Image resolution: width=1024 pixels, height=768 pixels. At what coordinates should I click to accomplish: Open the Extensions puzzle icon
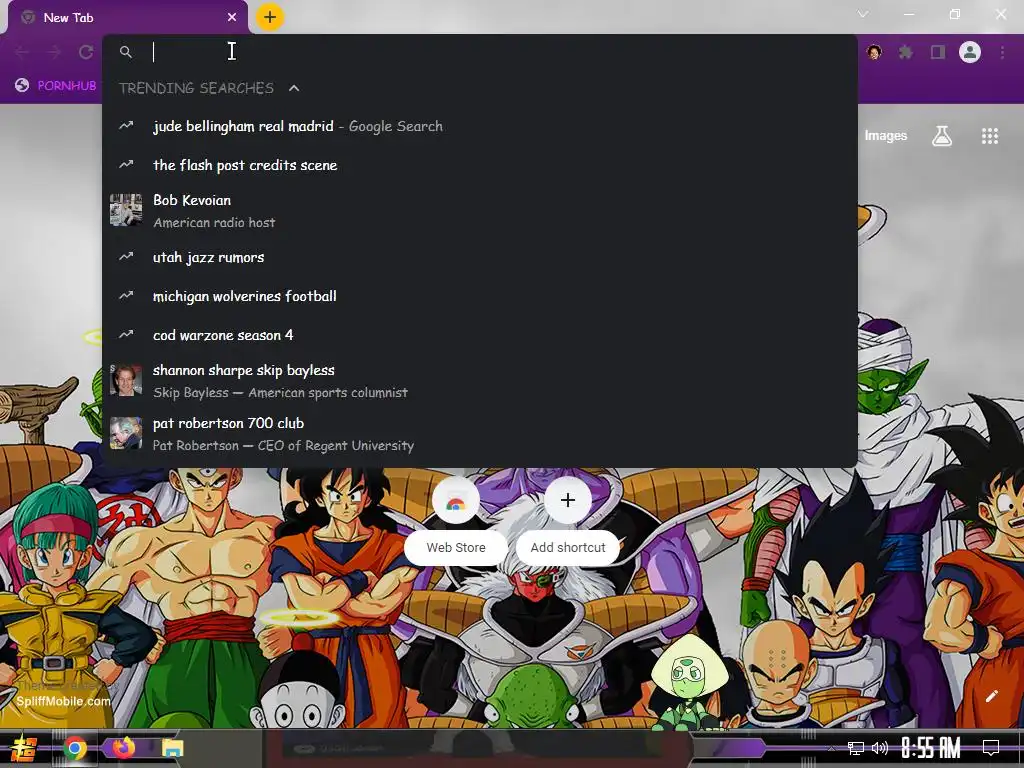(905, 52)
